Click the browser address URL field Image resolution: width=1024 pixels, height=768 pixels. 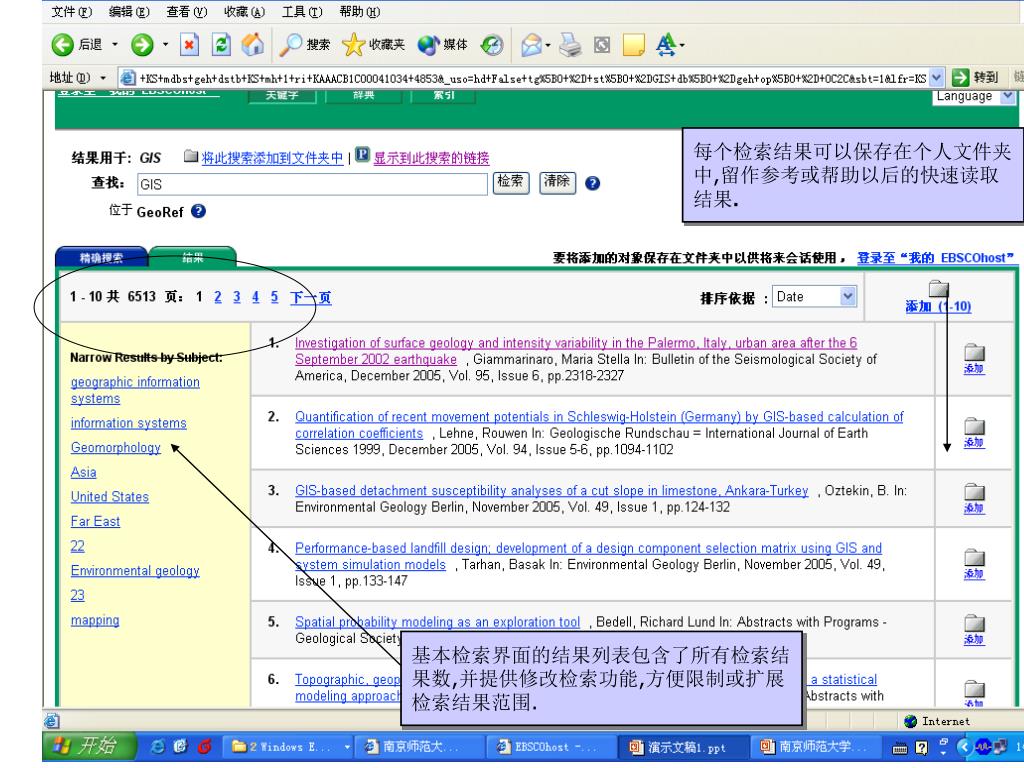(532, 78)
